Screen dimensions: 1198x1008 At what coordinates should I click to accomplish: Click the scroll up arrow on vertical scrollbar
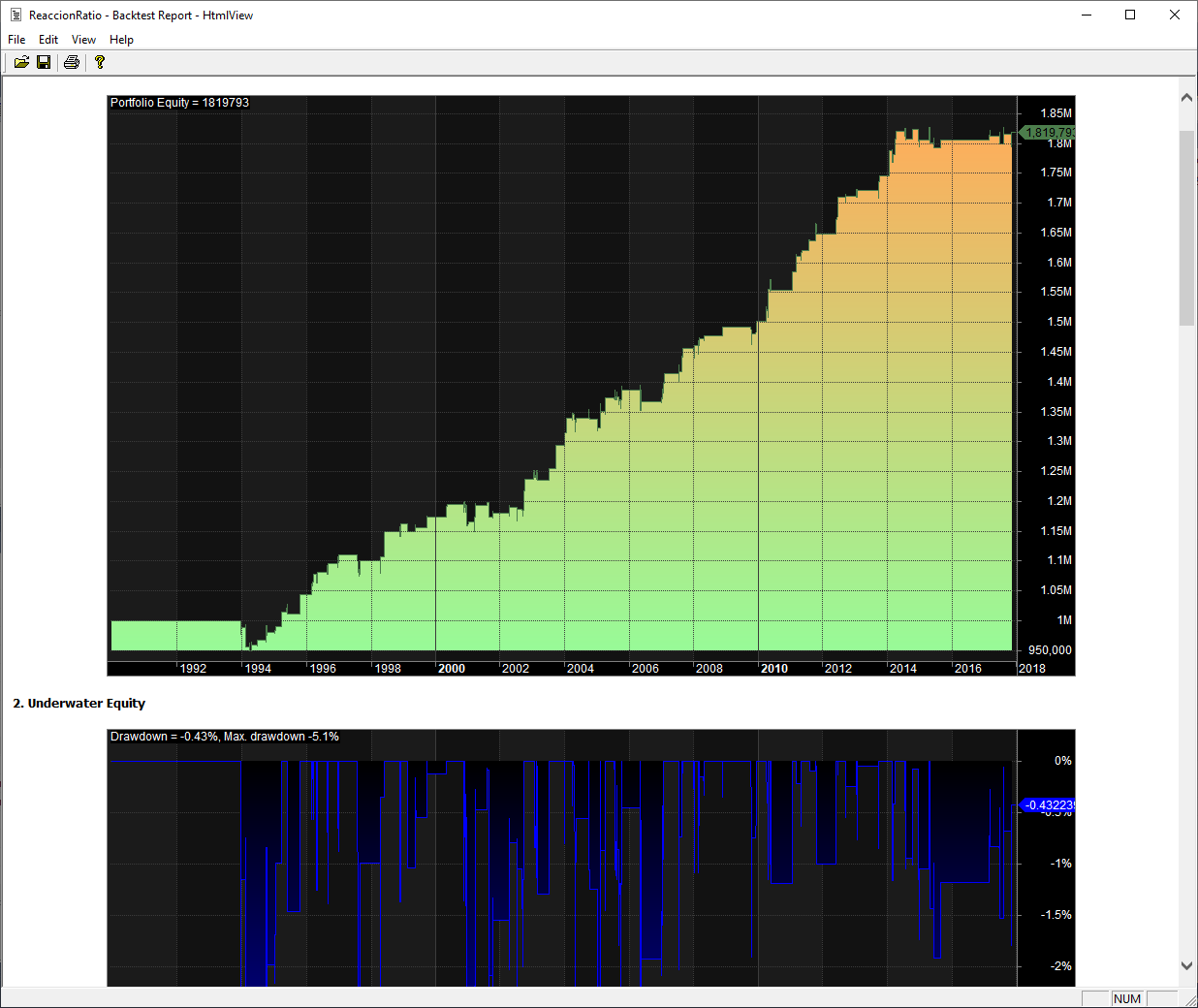[x=1187, y=98]
